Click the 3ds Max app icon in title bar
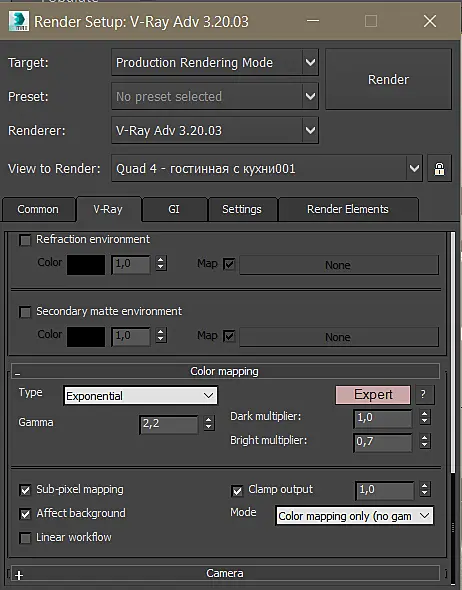Image resolution: width=462 pixels, height=590 pixels. click(18, 21)
